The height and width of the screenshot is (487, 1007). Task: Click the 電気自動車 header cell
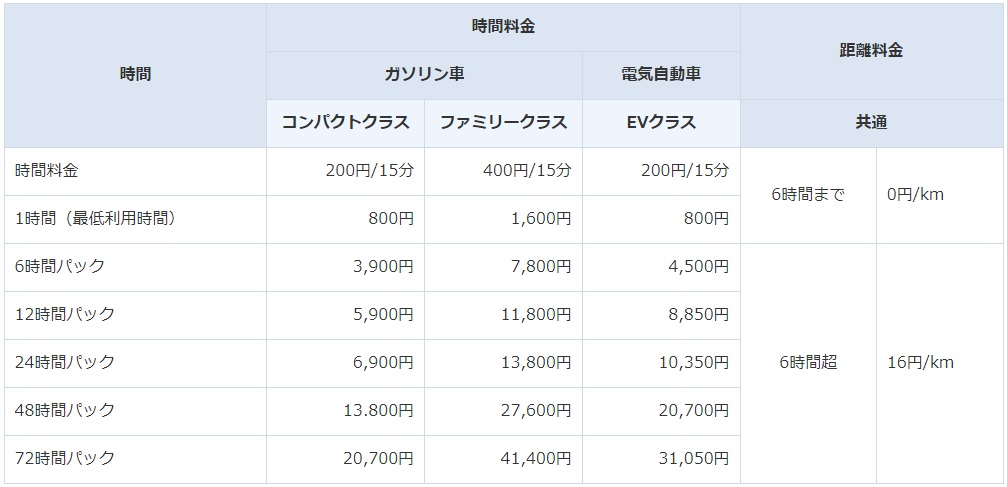pyautogui.click(x=661, y=75)
